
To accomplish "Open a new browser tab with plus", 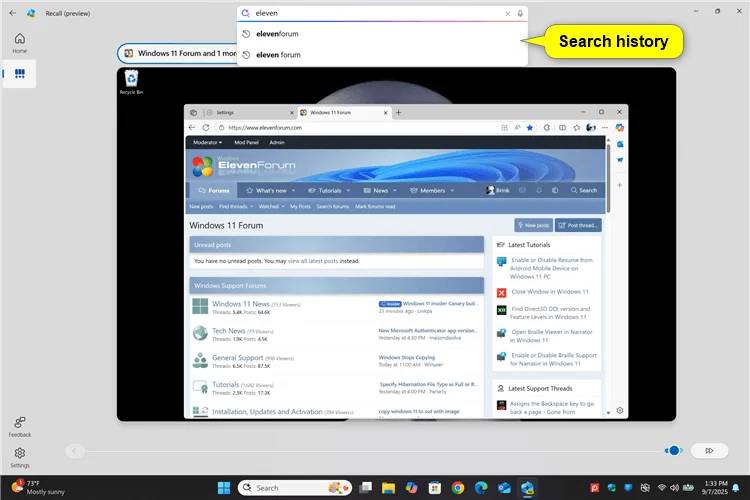I will [x=398, y=113].
